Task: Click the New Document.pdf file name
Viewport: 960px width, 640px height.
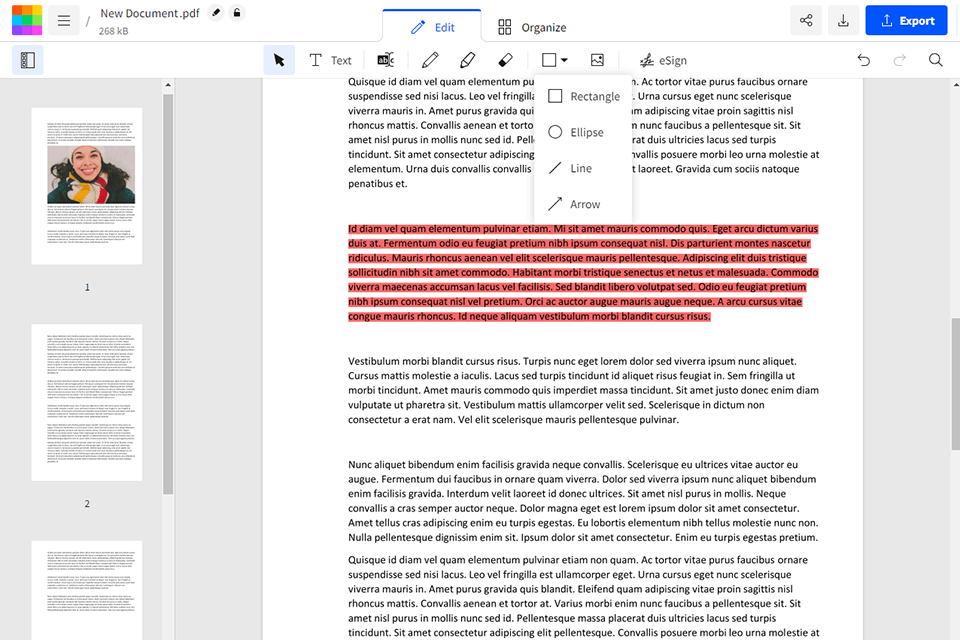Action: 150,13
